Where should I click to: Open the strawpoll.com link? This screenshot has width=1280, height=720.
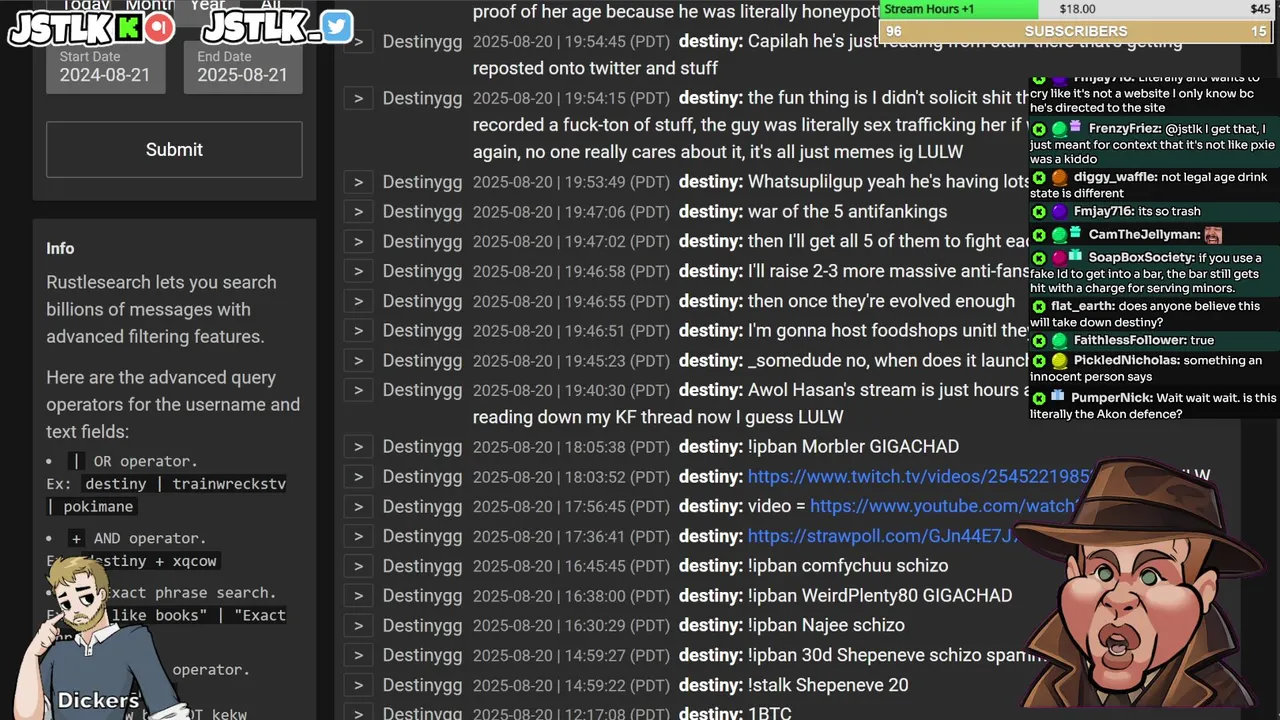point(883,536)
